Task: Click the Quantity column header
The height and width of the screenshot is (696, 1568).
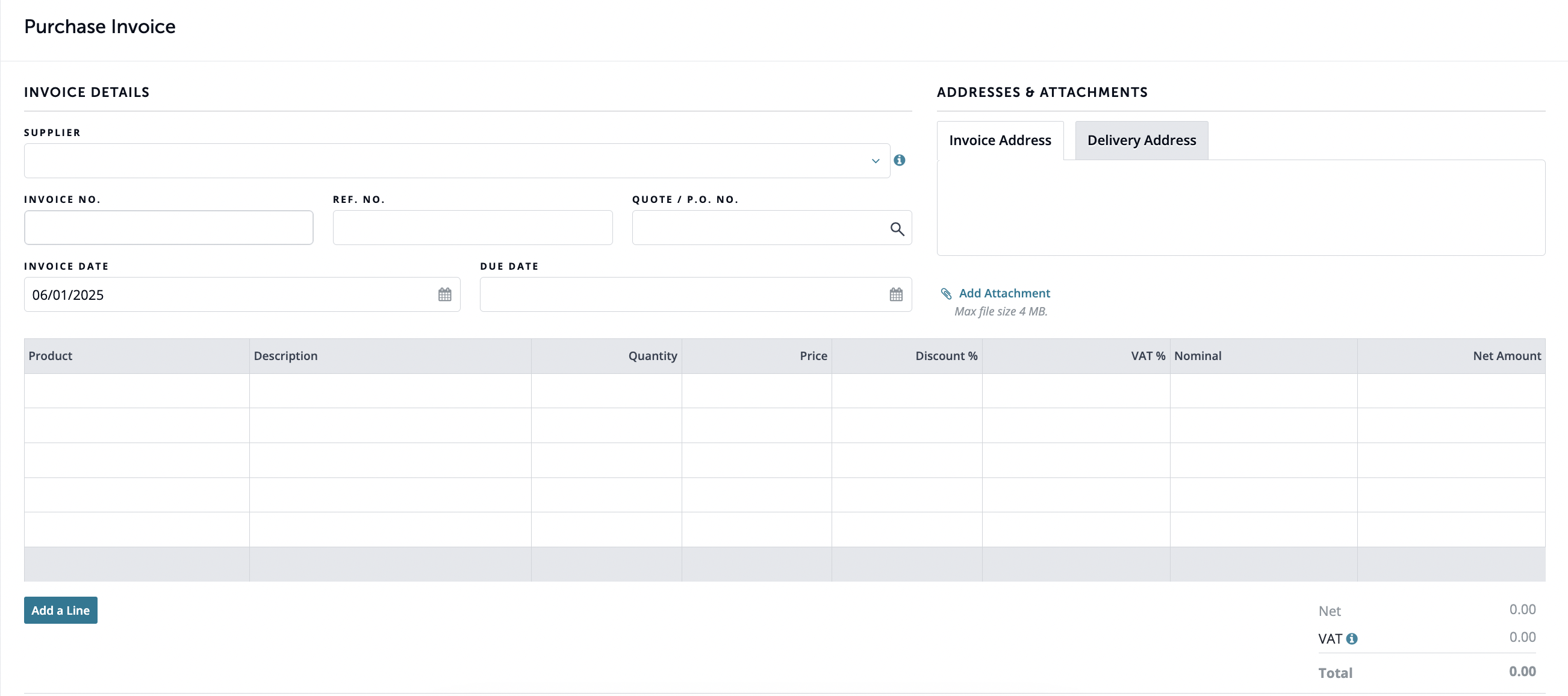Action: coord(606,356)
